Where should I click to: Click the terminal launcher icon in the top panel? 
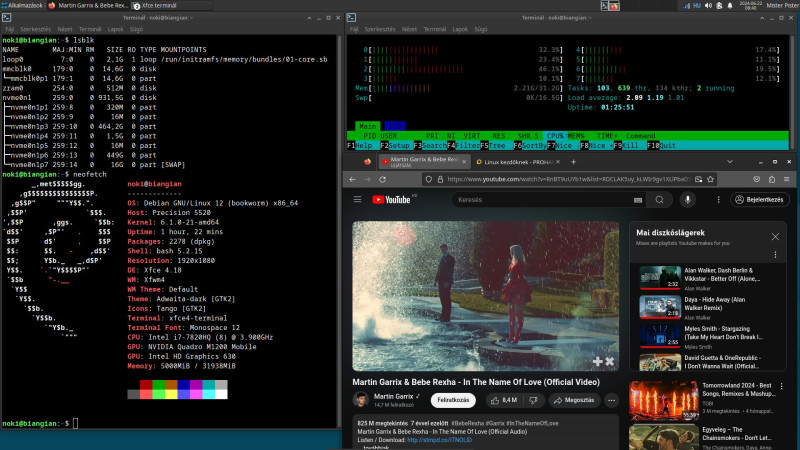pyautogui.click(x=605, y=6)
